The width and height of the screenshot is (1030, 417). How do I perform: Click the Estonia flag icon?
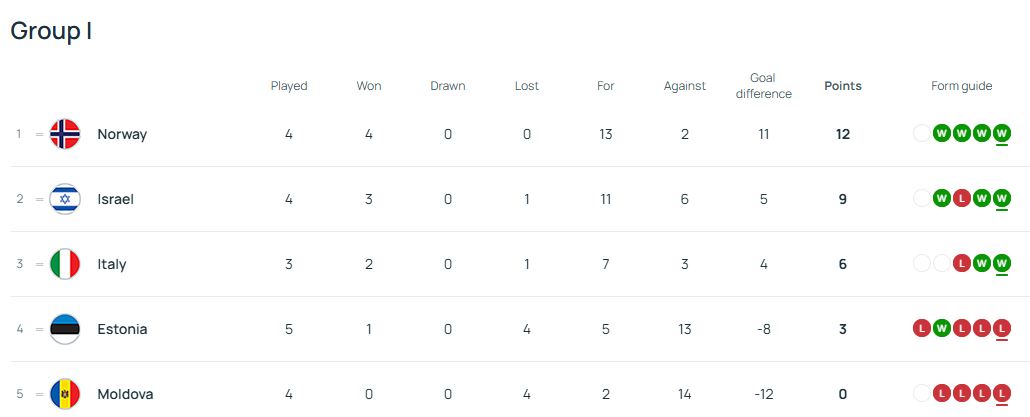click(x=65, y=329)
